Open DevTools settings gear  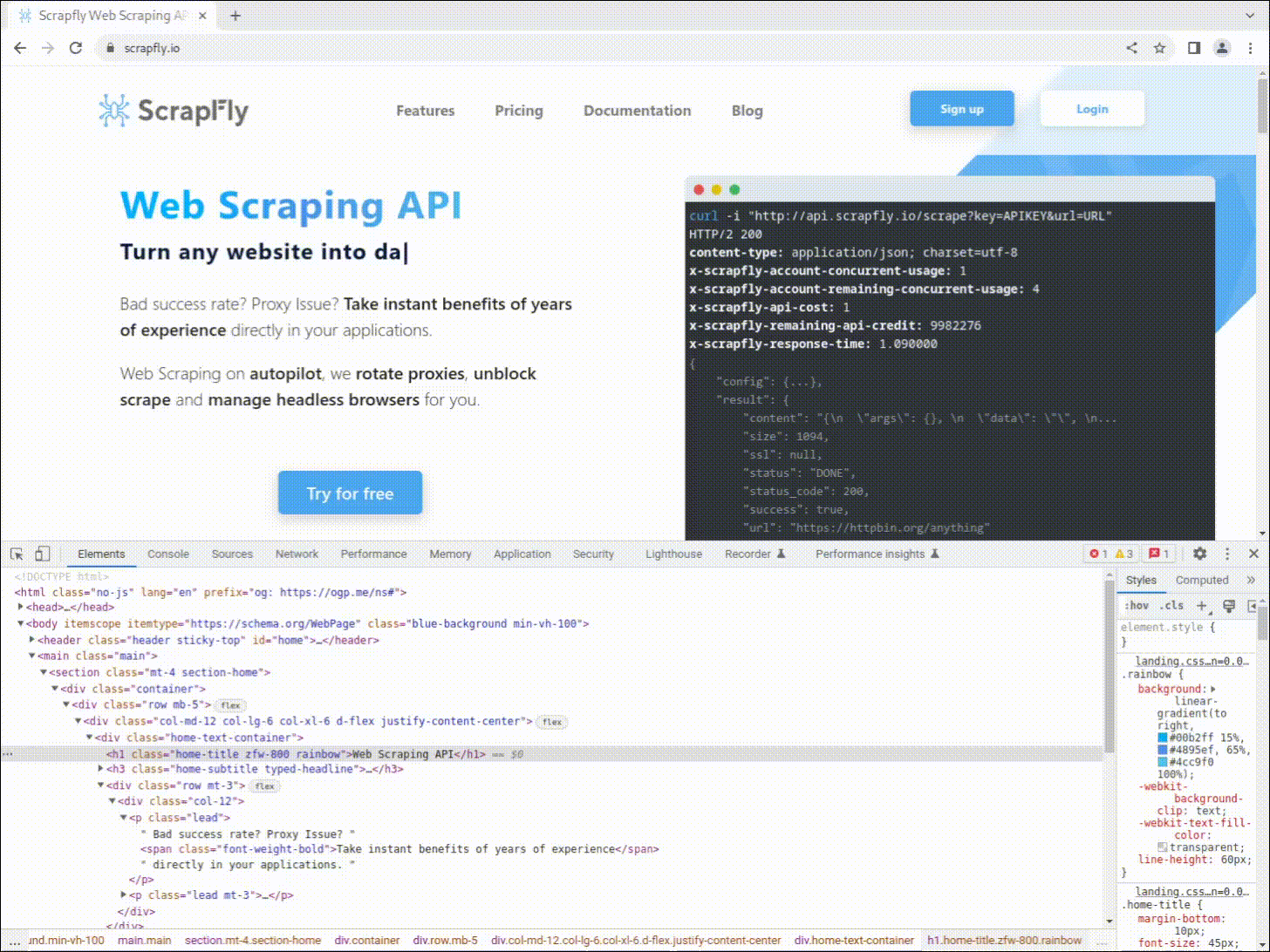point(1201,553)
